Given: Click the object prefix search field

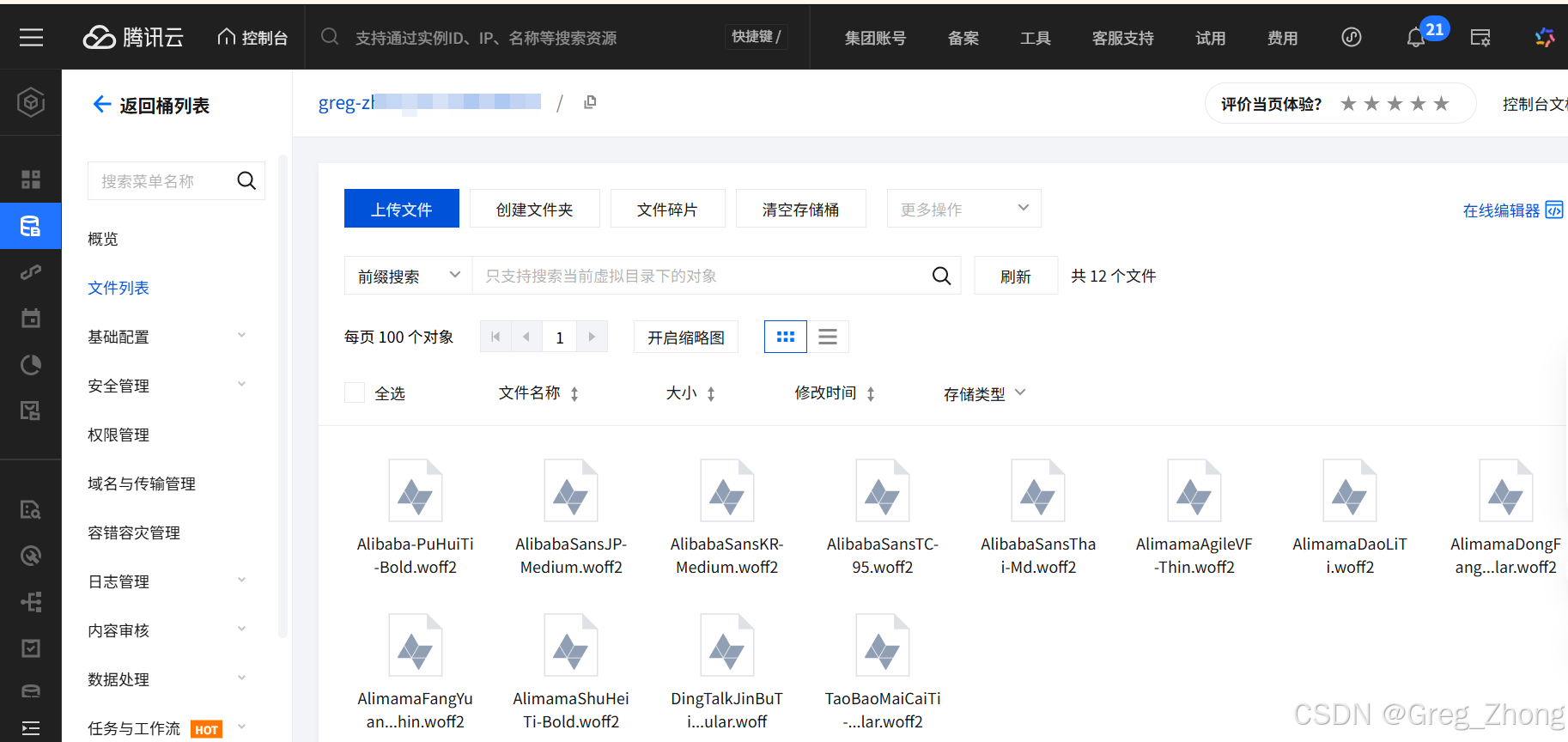Looking at the screenshot, I should 701,276.
